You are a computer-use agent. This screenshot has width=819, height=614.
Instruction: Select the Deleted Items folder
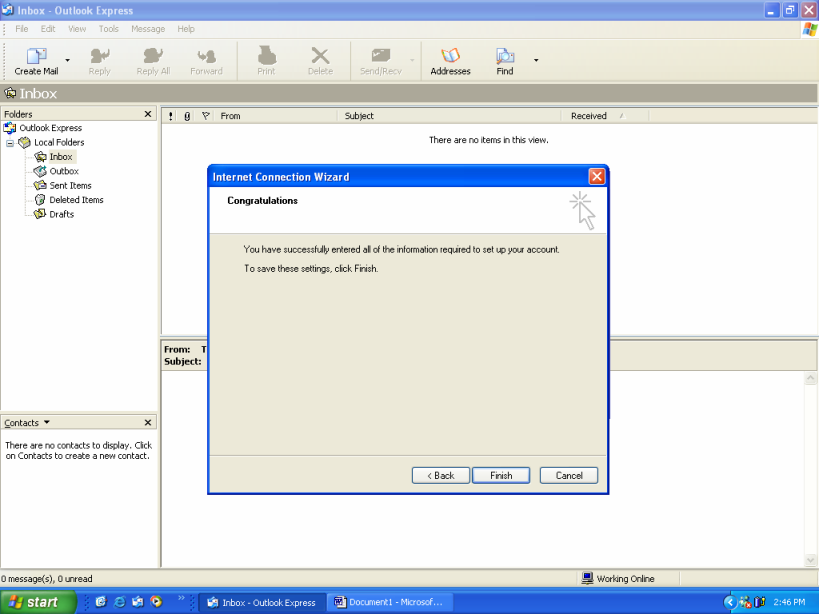tap(68, 200)
